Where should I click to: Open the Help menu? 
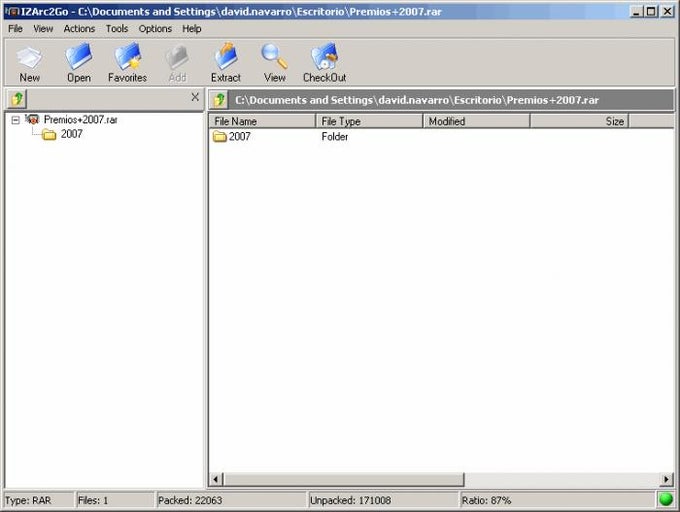click(191, 29)
